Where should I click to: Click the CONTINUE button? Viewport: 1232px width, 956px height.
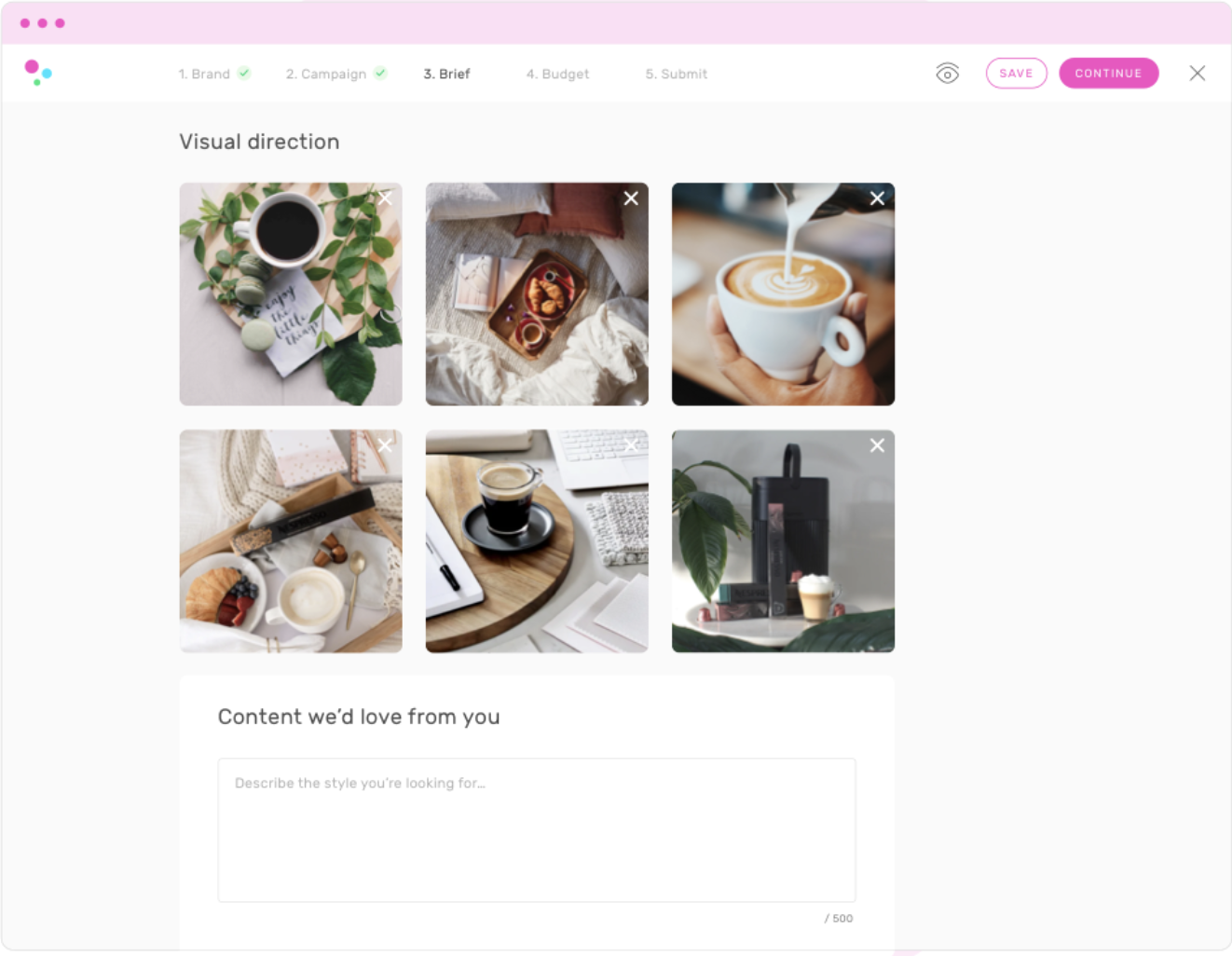tap(1109, 74)
